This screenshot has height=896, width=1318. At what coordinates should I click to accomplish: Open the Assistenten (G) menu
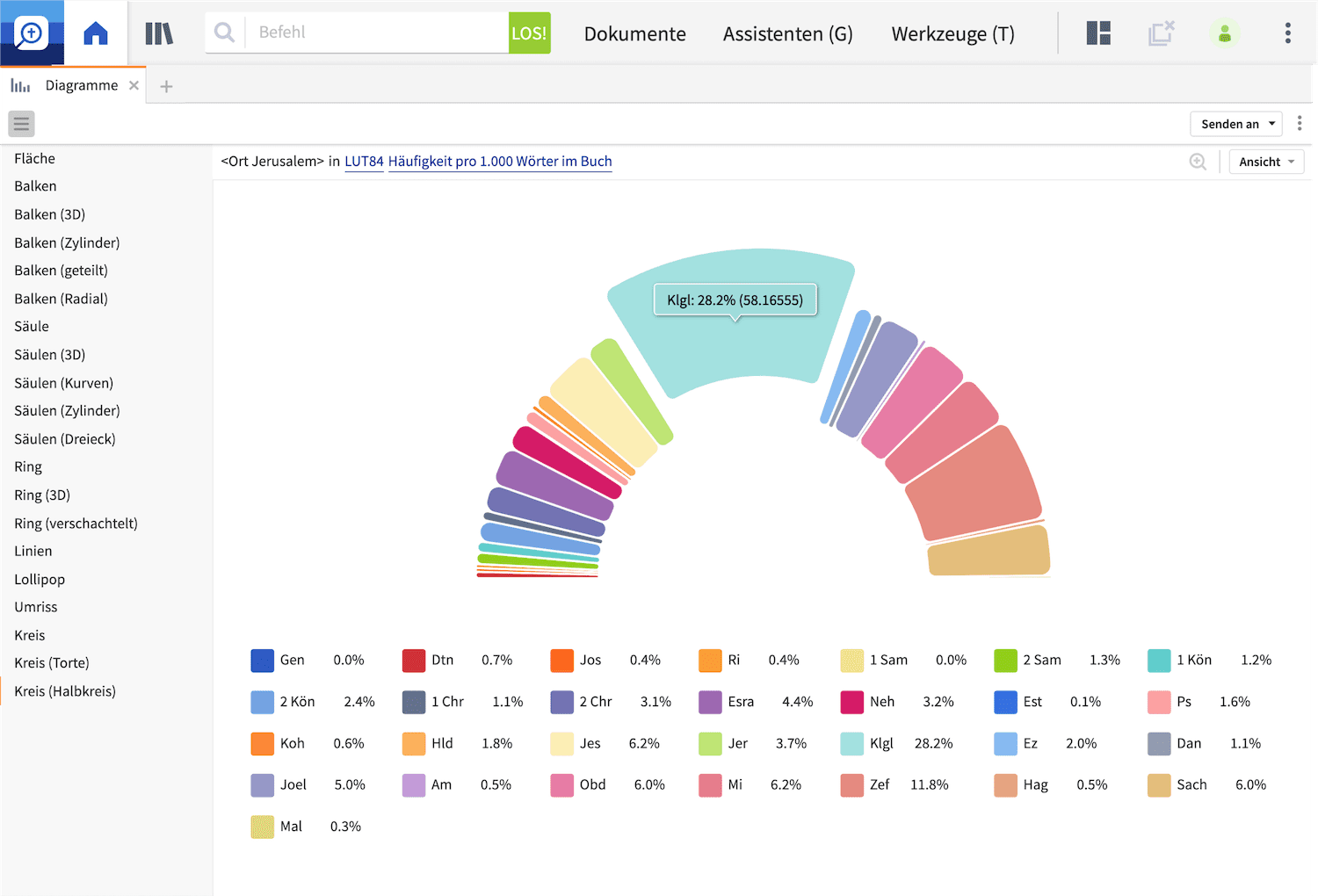pyautogui.click(x=788, y=33)
